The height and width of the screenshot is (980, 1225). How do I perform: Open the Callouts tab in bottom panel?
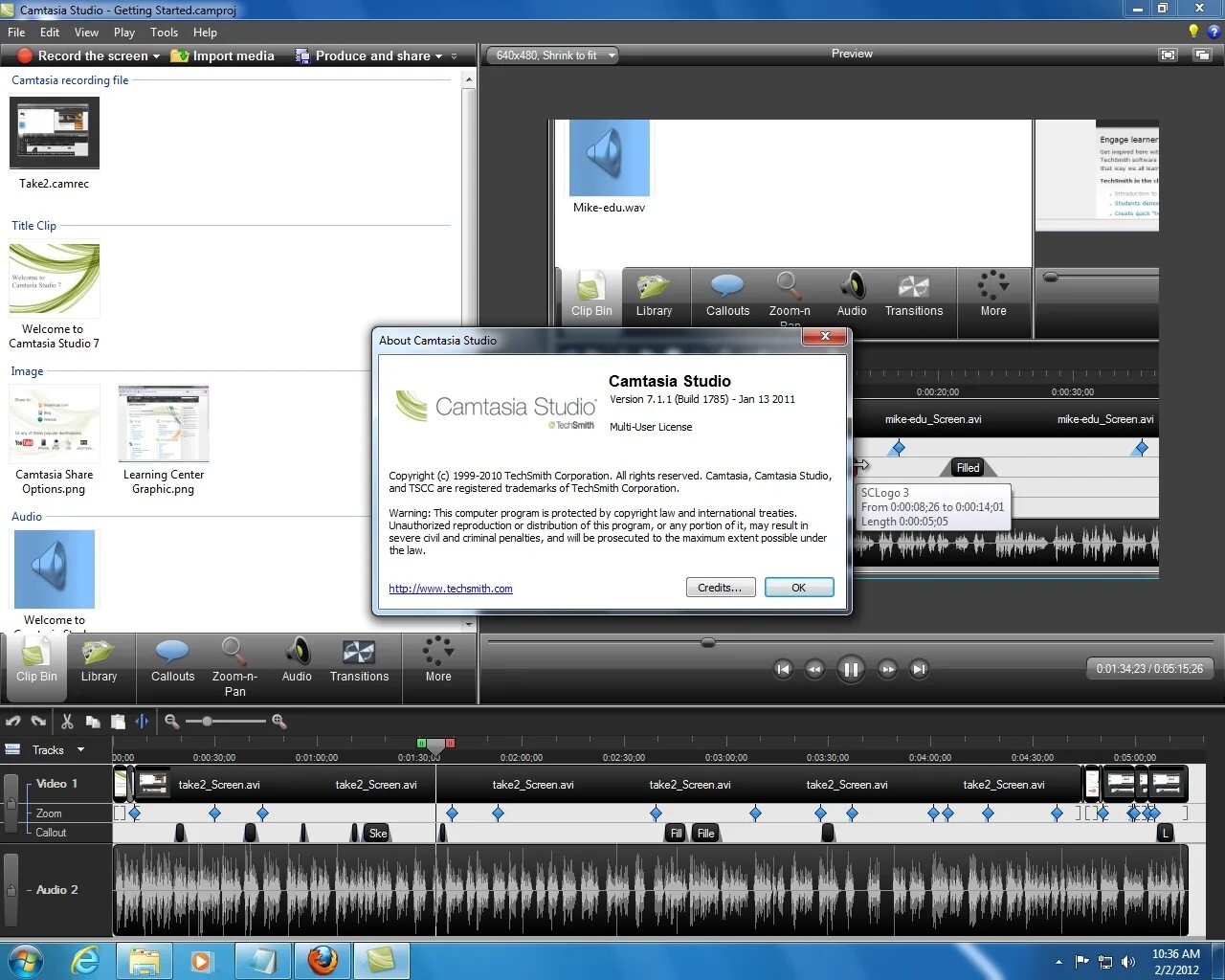click(x=172, y=660)
